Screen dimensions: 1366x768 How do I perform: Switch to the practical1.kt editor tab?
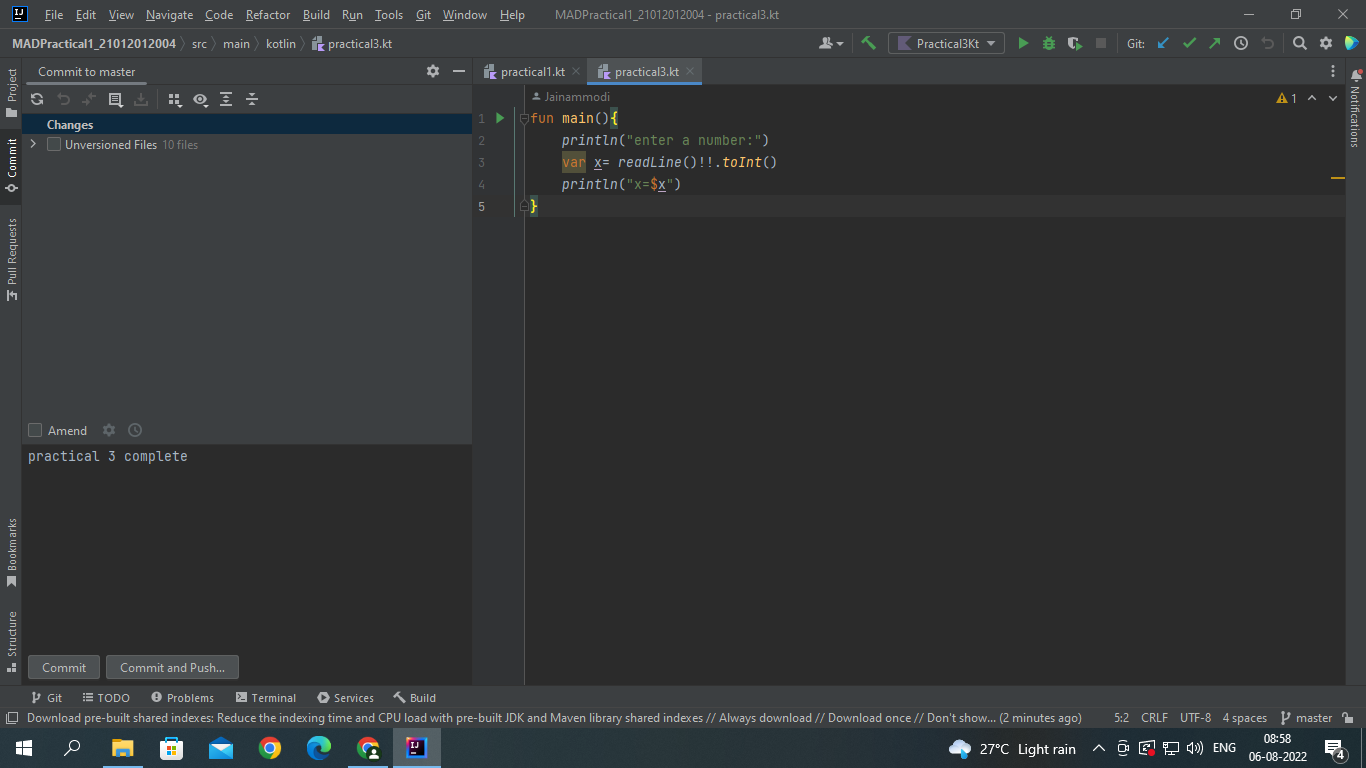click(x=532, y=71)
